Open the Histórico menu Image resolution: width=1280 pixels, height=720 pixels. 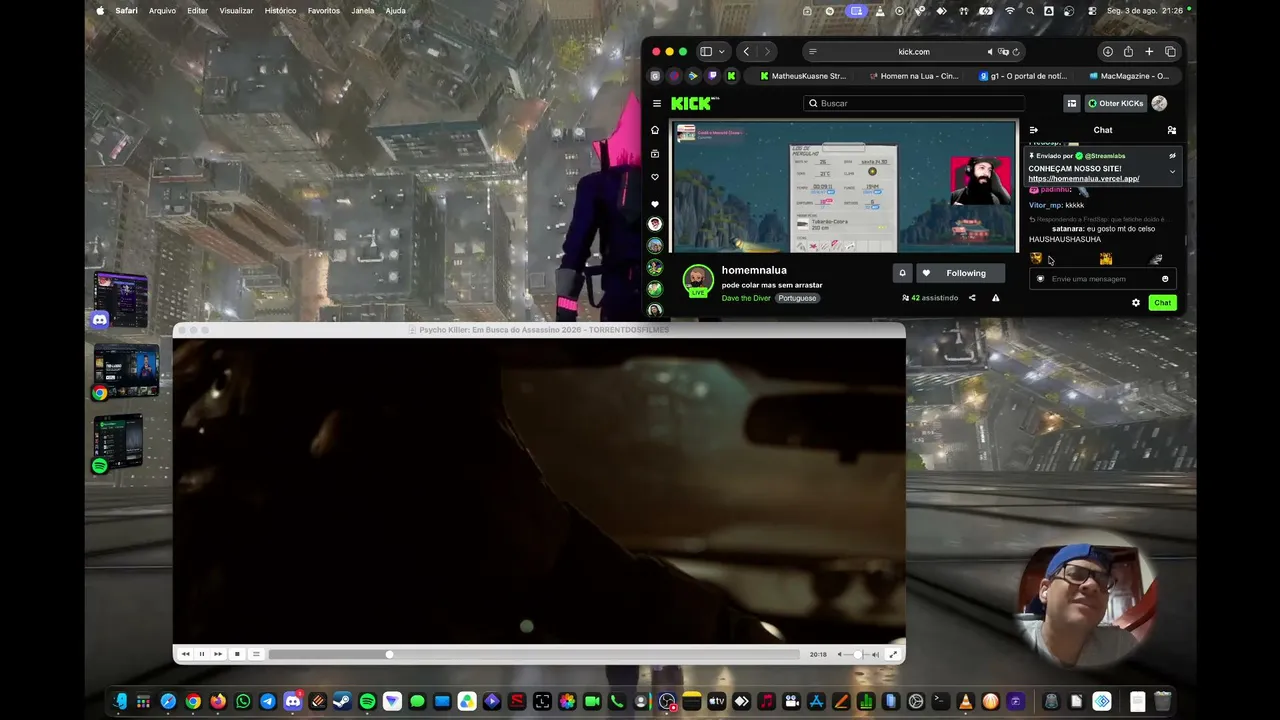click(x=280, y=11)
